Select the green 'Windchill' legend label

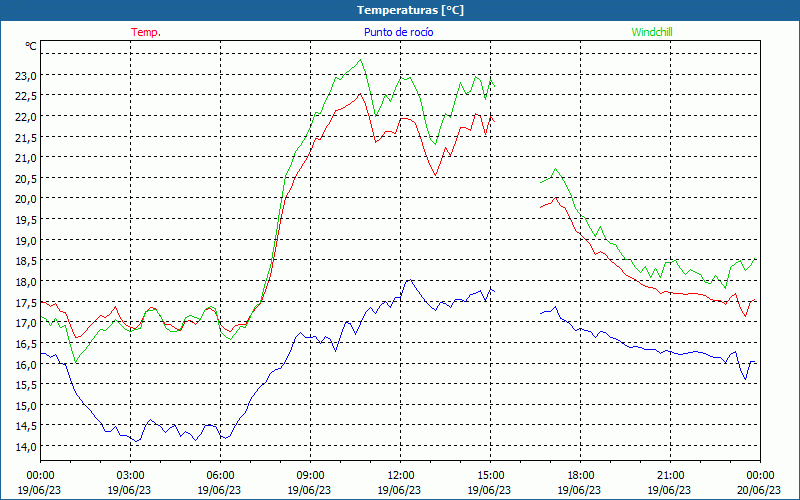[652, 32]
